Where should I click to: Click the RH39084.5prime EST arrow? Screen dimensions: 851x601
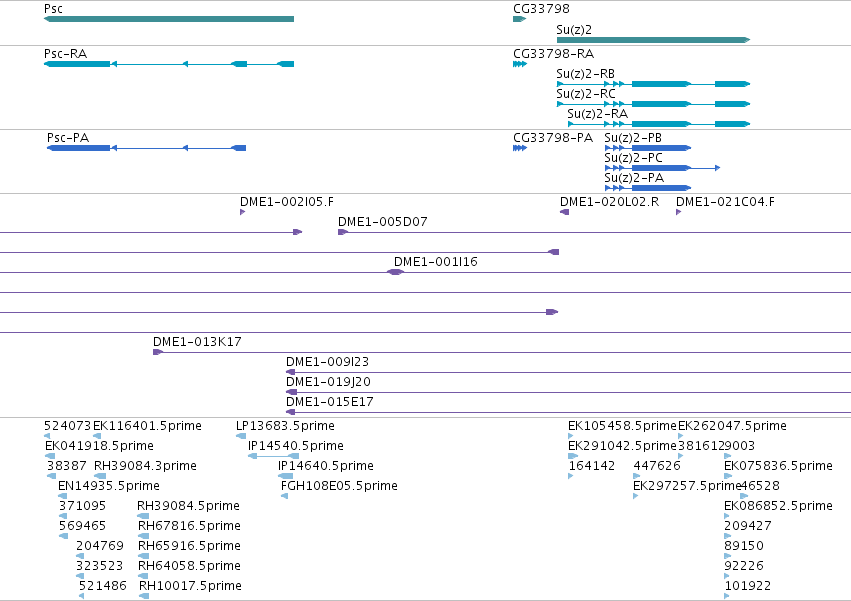coord(143,516)
